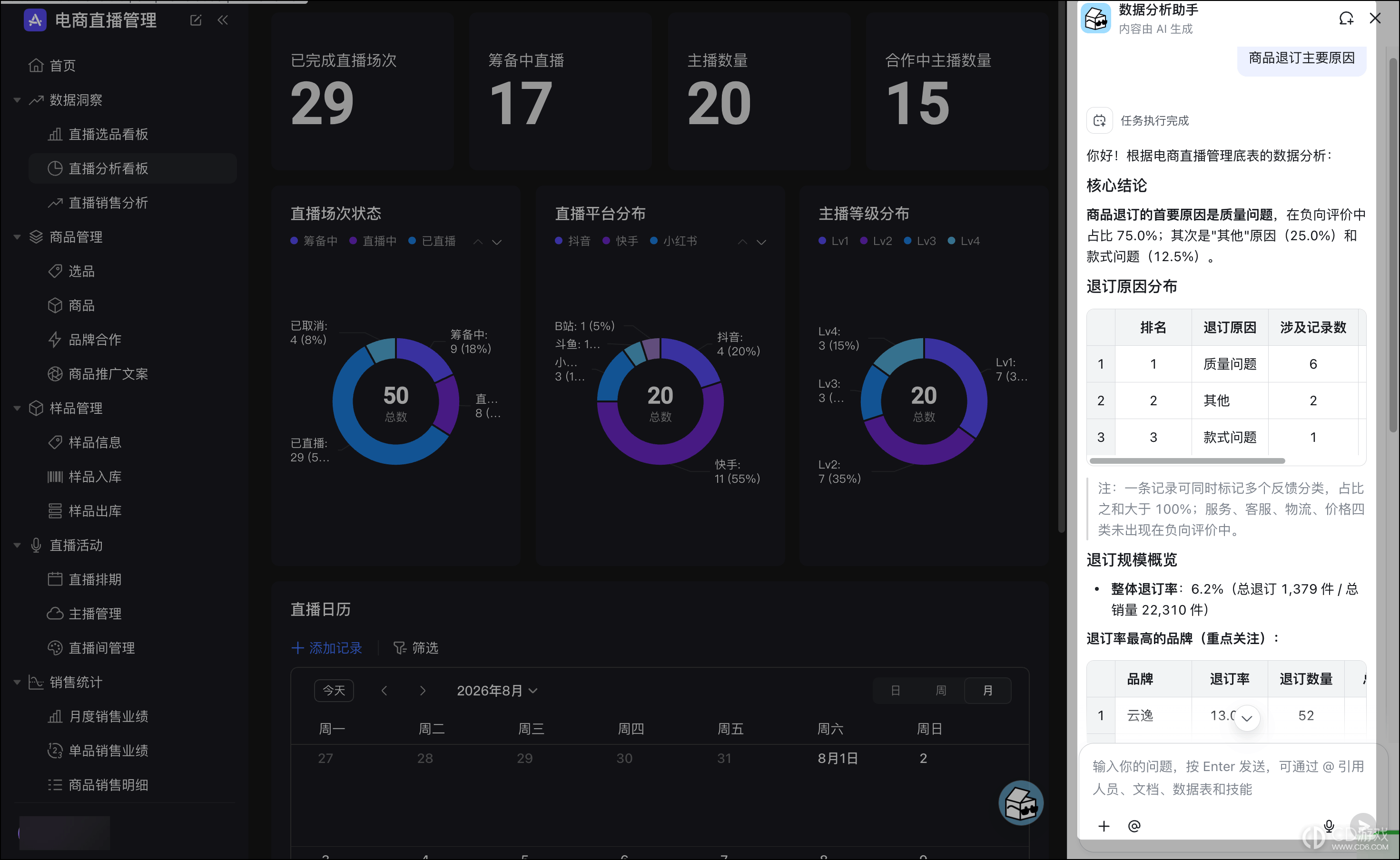1400x860 pixels.
Task: Toggle the 筹备中 legend in 直播场次状态
Action: [x=314, y=241]
